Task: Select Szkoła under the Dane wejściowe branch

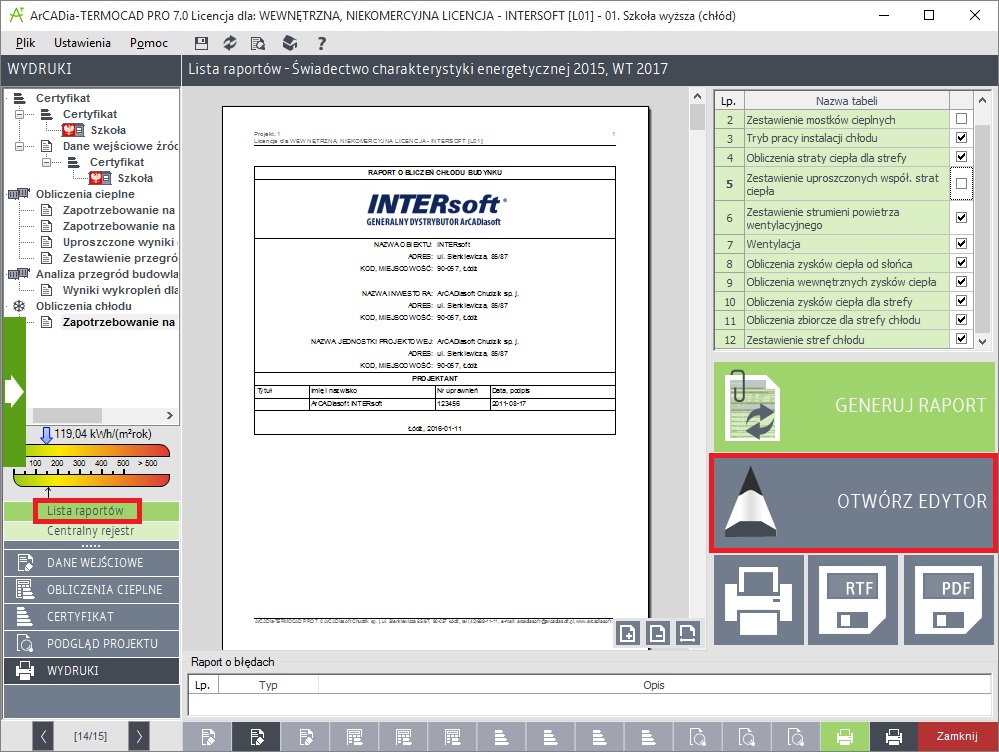Action: (135, 178)
